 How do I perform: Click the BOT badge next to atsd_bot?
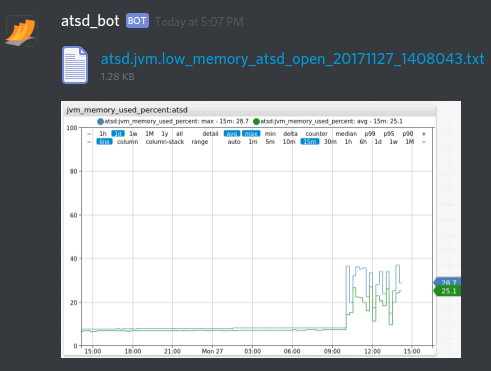pos(137,21)
